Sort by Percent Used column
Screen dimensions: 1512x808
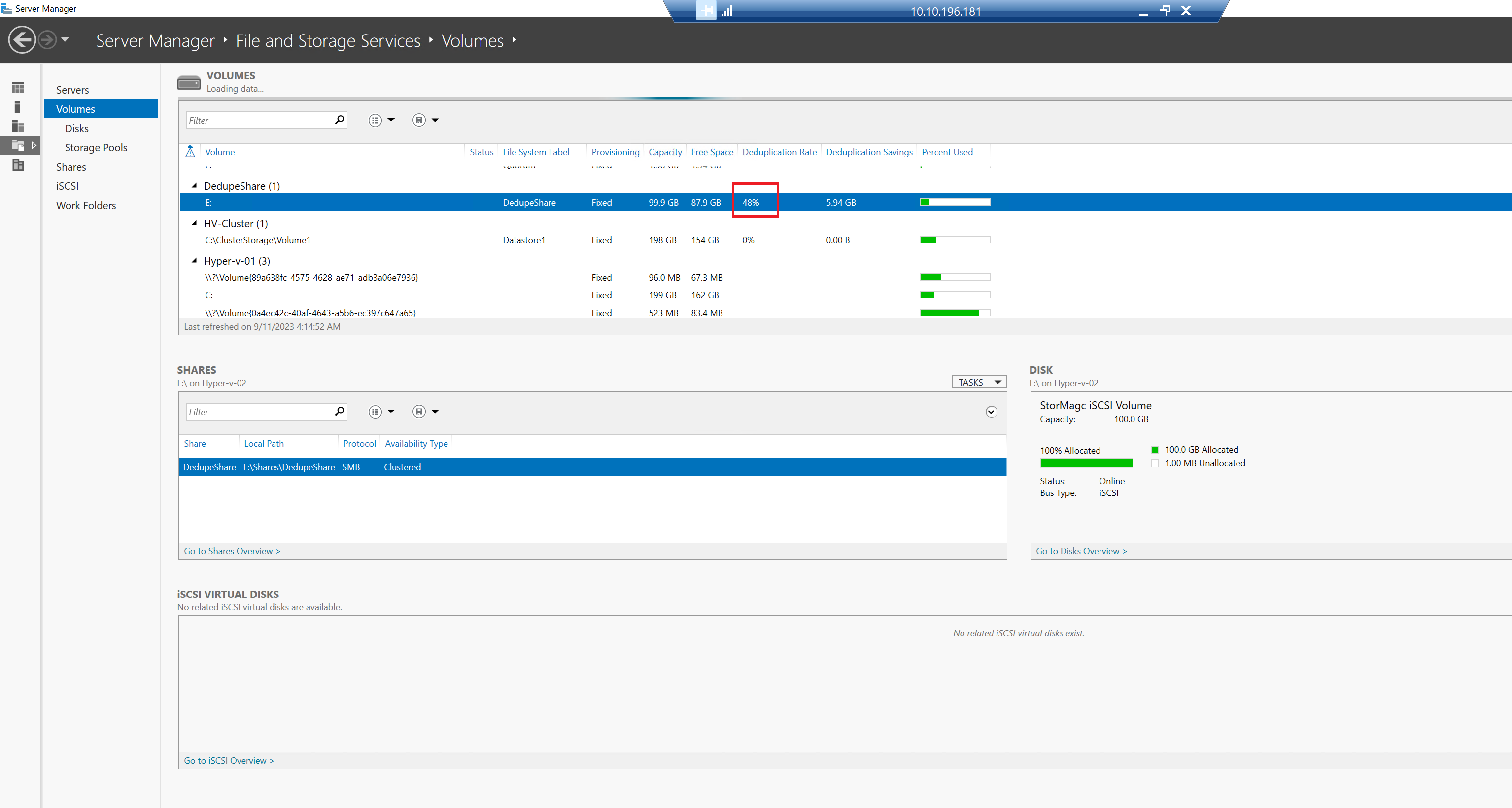click(x=947, y=152)
